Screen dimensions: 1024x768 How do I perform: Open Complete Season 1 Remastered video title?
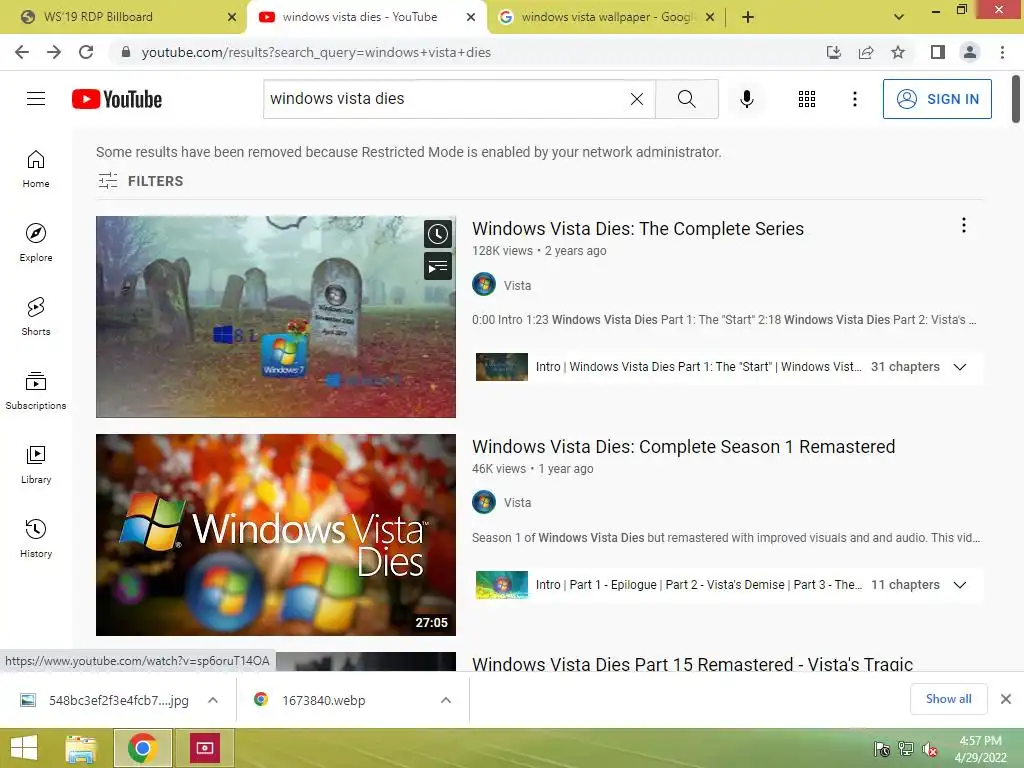683,447
